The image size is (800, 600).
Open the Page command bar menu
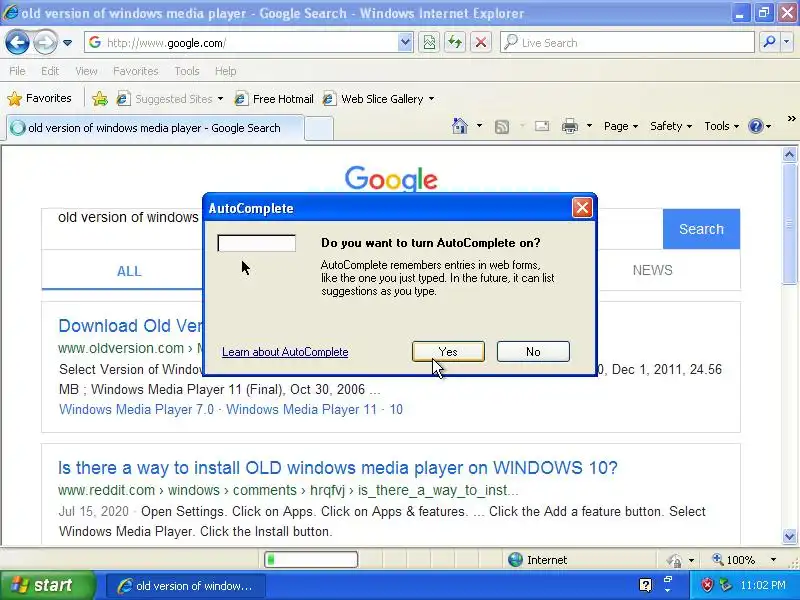click(x=620, y=126)
